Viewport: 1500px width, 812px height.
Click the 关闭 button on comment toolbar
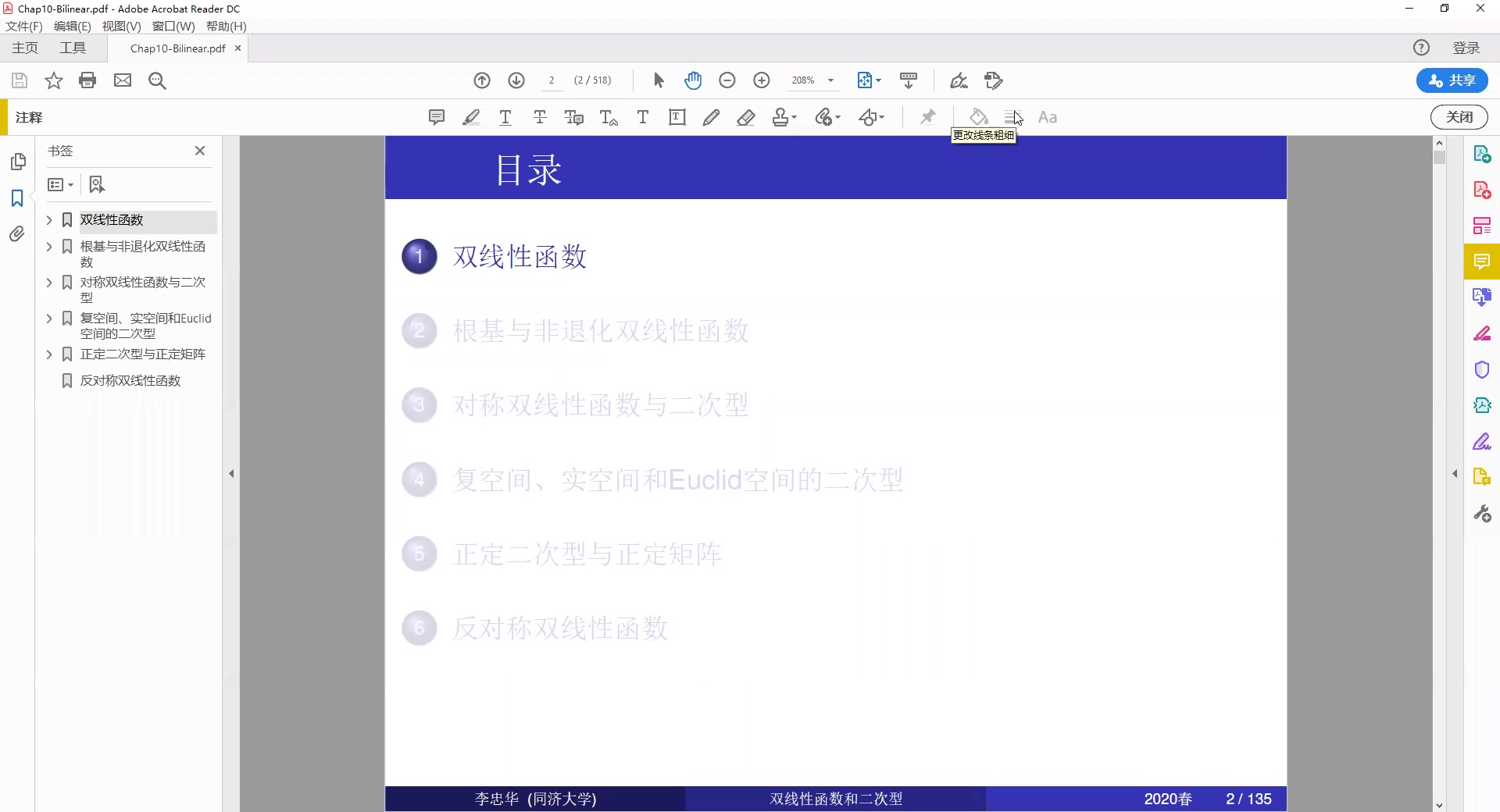pyautogui.click(x=1459, y=117)
